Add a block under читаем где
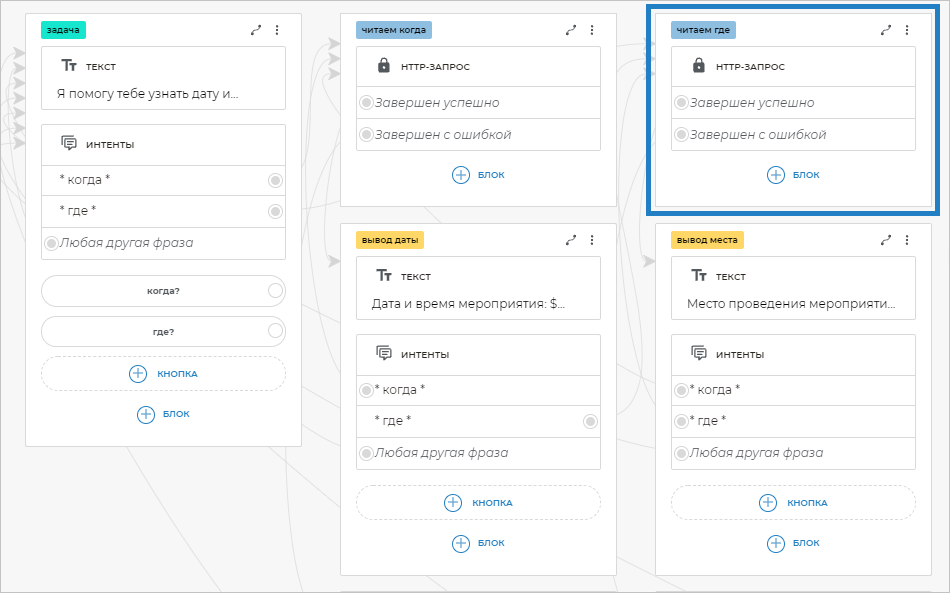Screen dimensions: 950x593 (793, 175)
